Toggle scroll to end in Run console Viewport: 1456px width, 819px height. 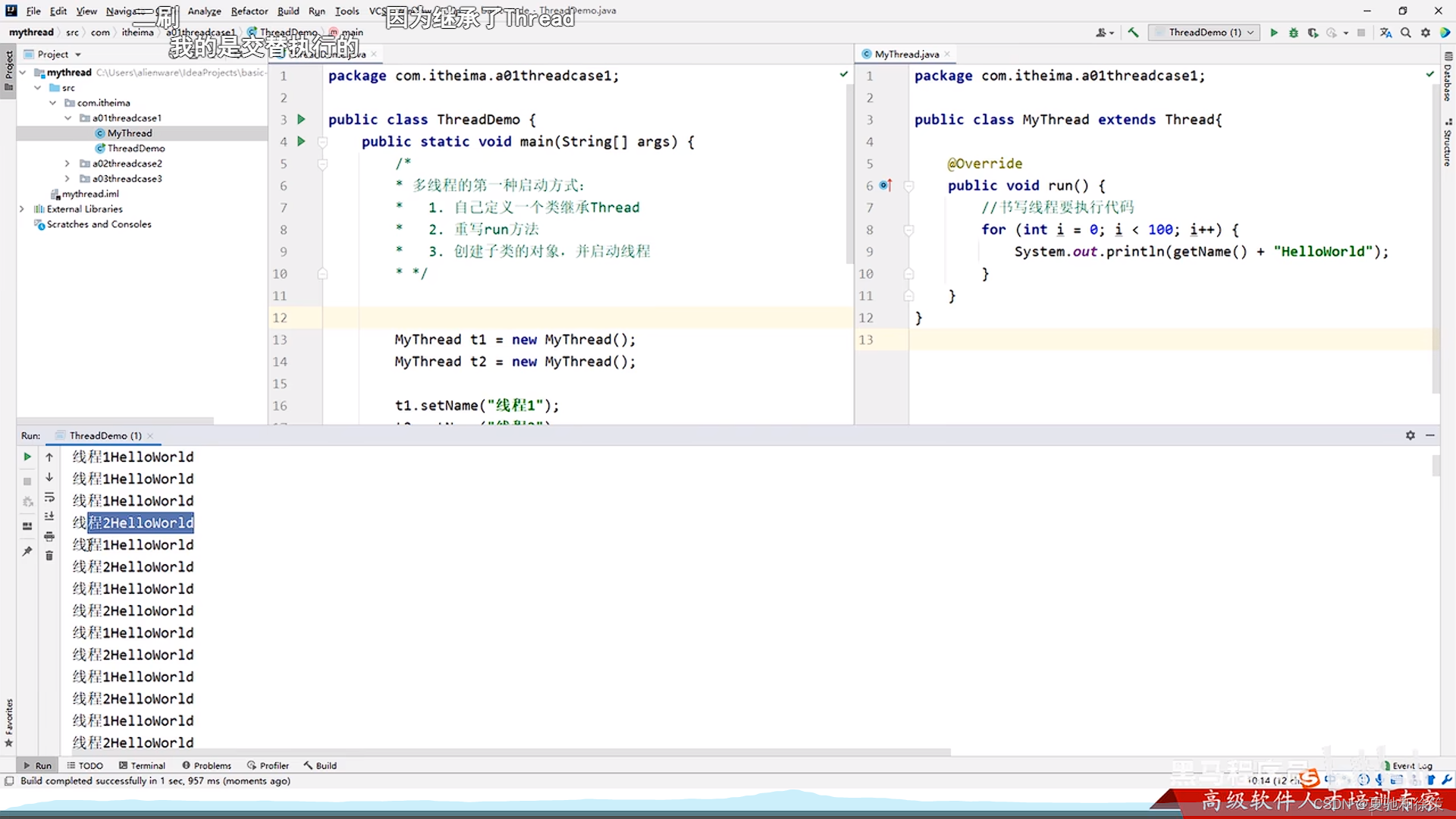(49, 516)
